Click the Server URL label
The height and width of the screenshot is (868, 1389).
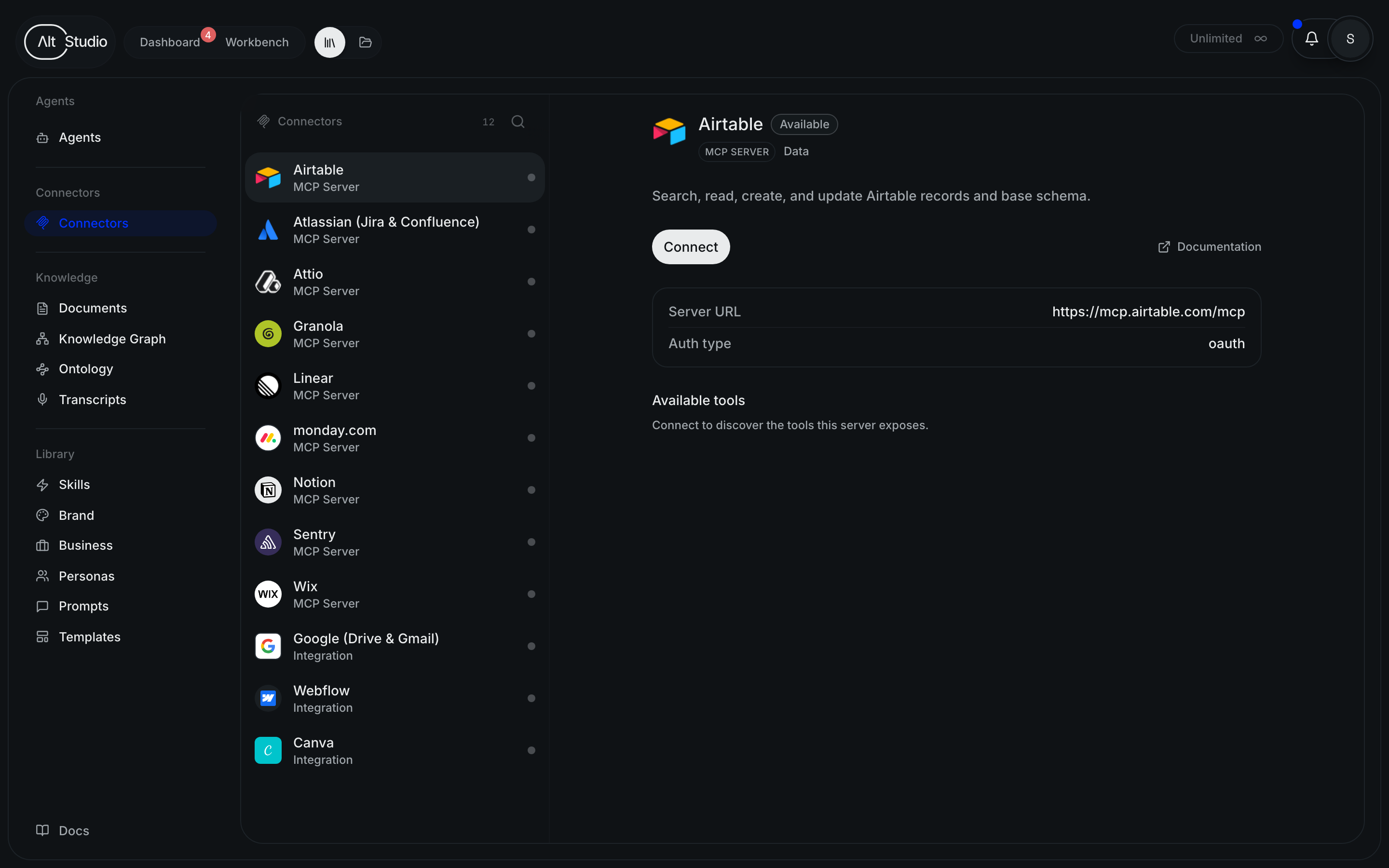(x=704, y=312)
